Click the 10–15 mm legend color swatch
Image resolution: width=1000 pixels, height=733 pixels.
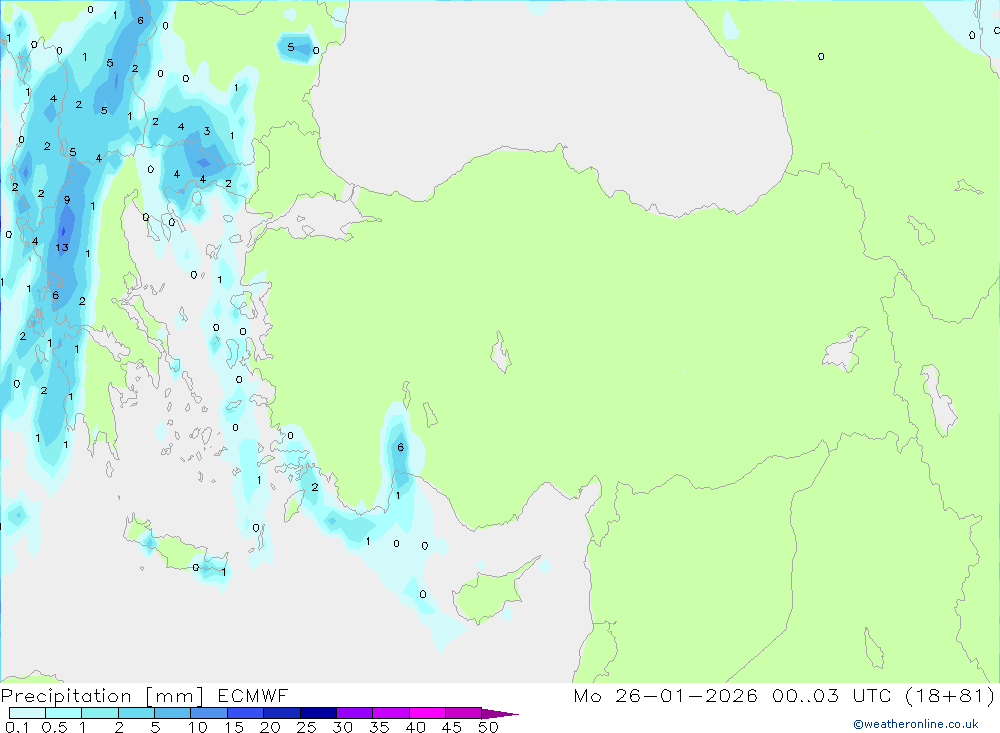tap(209, 713)
